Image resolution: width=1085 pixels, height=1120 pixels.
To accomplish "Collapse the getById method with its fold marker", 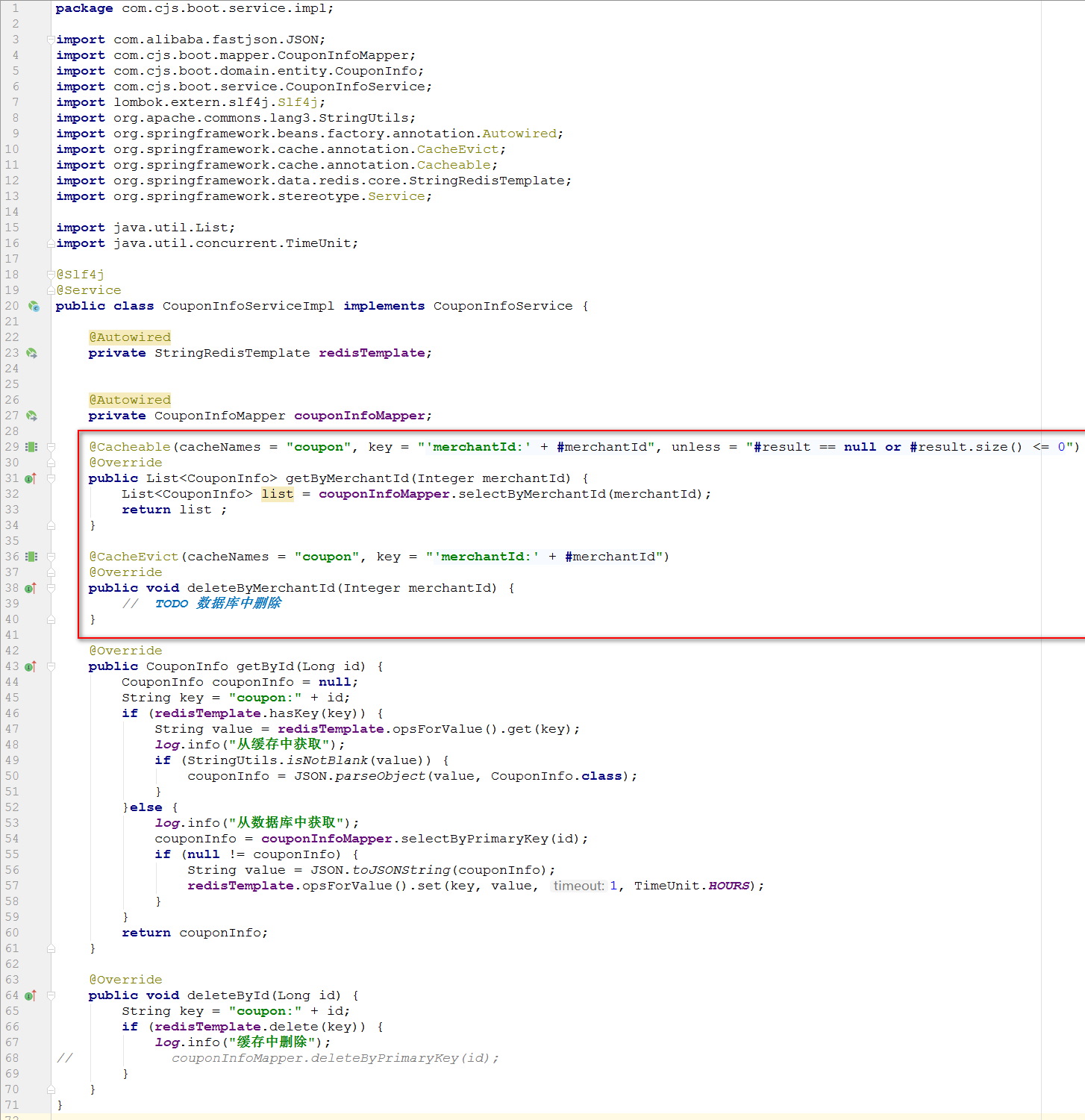I will pos(51,666).
